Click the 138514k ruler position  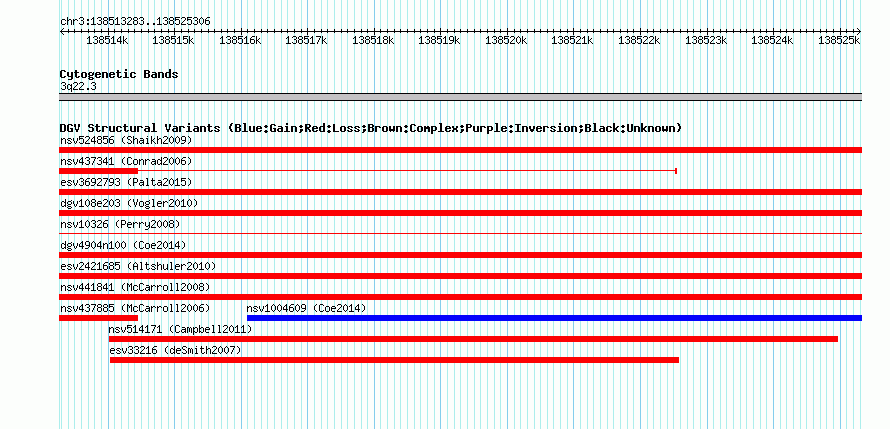click(x=107, y=40)
